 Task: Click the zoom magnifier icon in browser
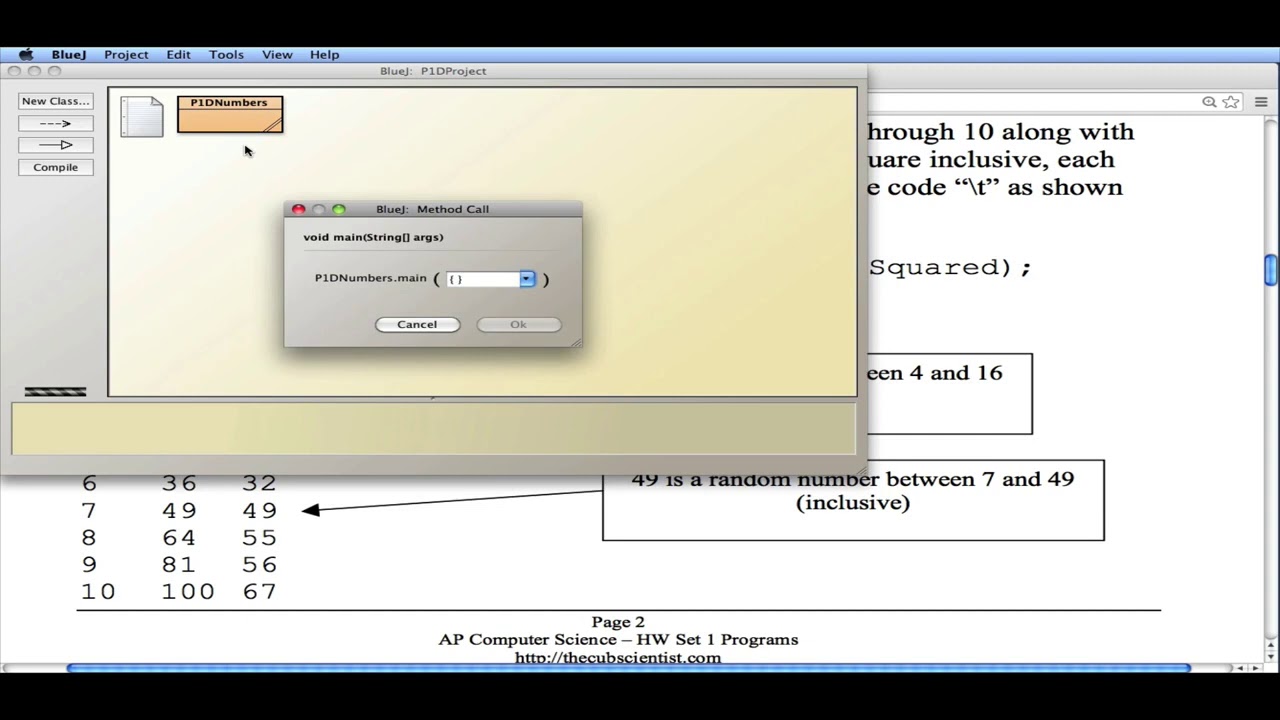point(1209,102)
